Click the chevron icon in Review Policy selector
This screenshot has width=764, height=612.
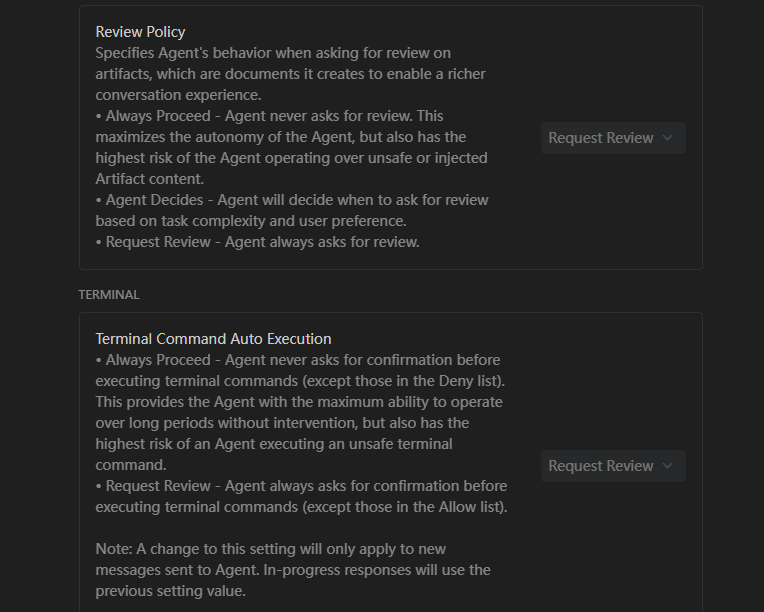coord(668,138)
